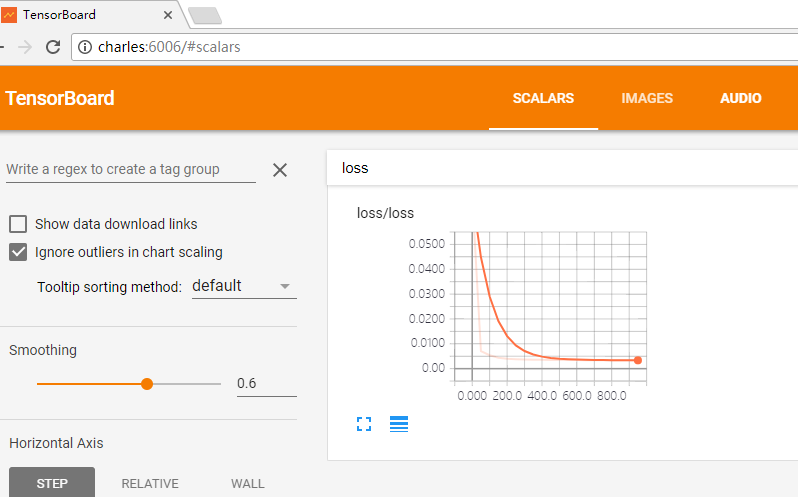Click the Smoothing label
798x497 pixels.
[43, 350]
